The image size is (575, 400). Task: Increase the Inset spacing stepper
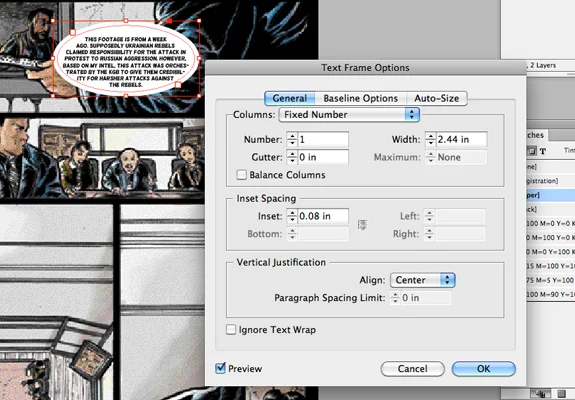292,213
